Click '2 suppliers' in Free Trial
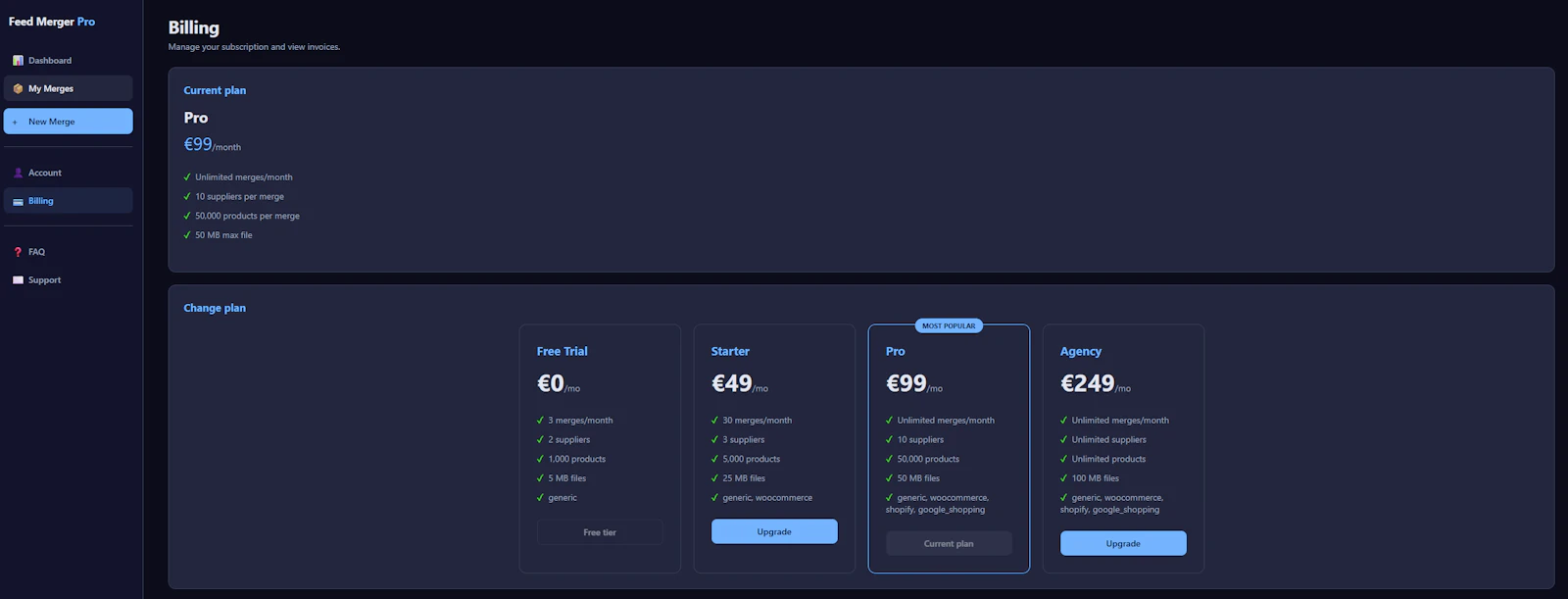 [568, 440]
